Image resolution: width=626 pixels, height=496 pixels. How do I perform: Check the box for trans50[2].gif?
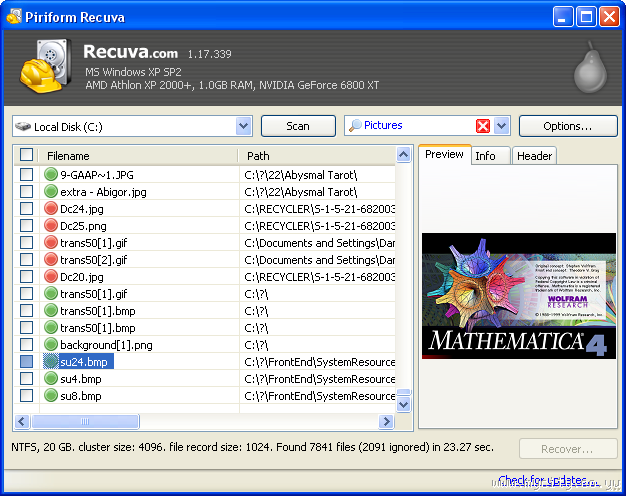click(26, 260)
